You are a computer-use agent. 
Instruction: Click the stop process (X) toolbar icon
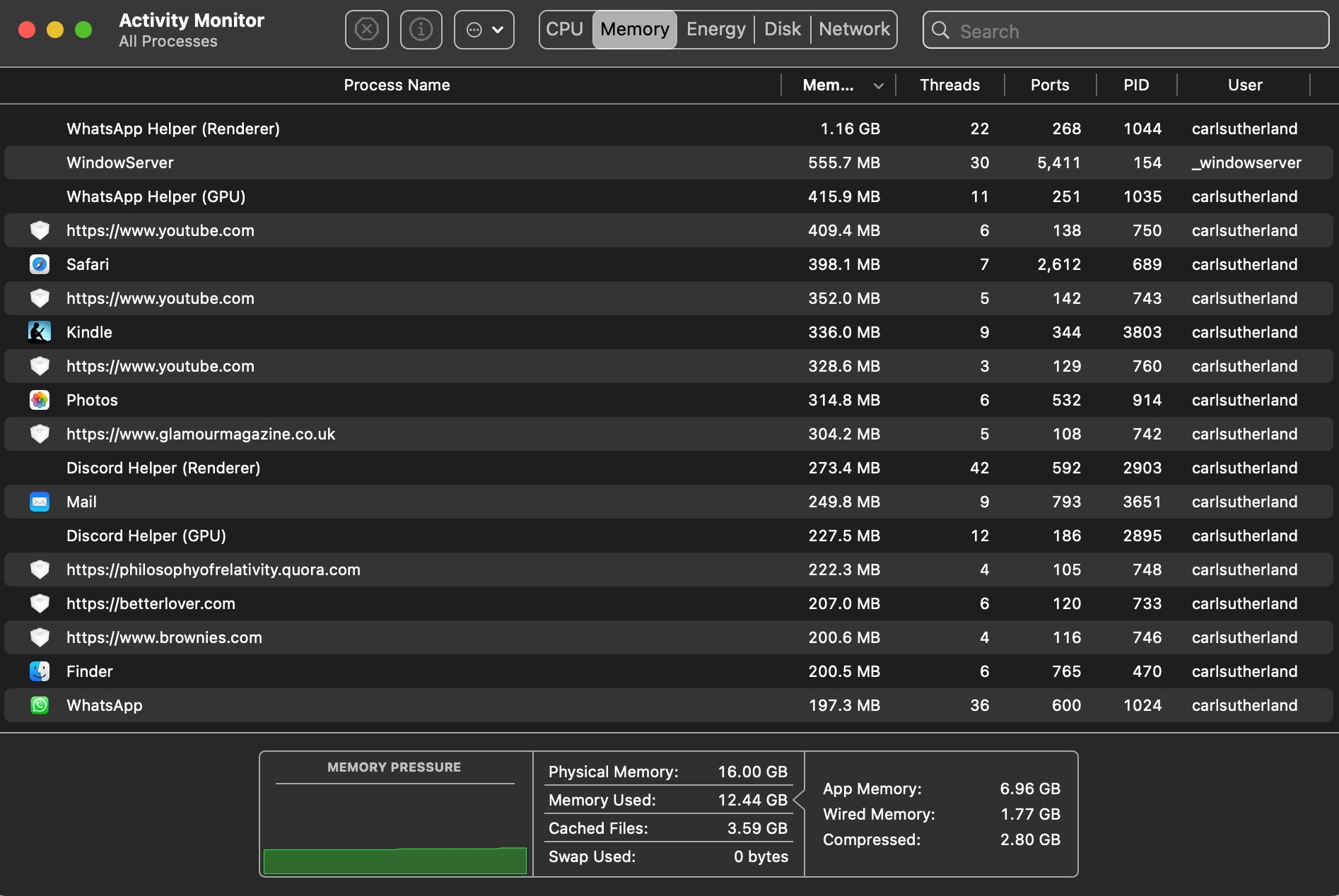pos(366,30)
